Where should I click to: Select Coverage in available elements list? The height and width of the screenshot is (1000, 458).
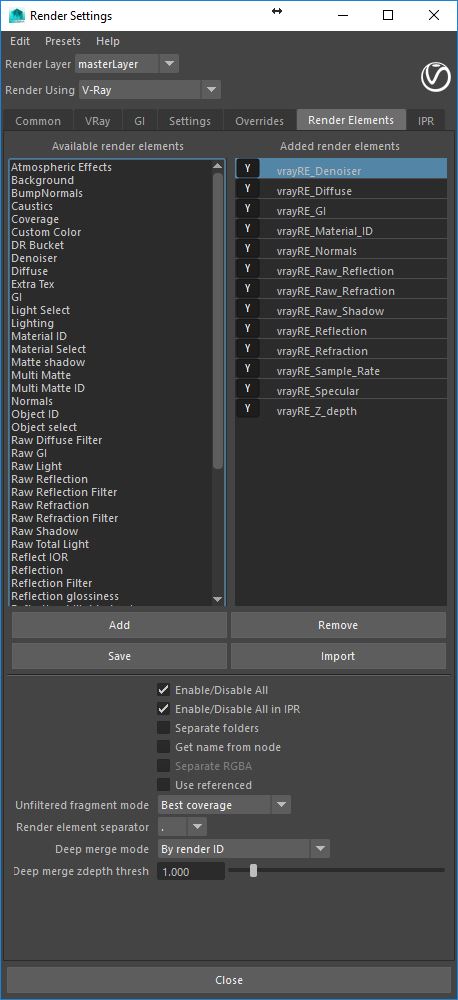pyautogui.click(x=34, y=219)
